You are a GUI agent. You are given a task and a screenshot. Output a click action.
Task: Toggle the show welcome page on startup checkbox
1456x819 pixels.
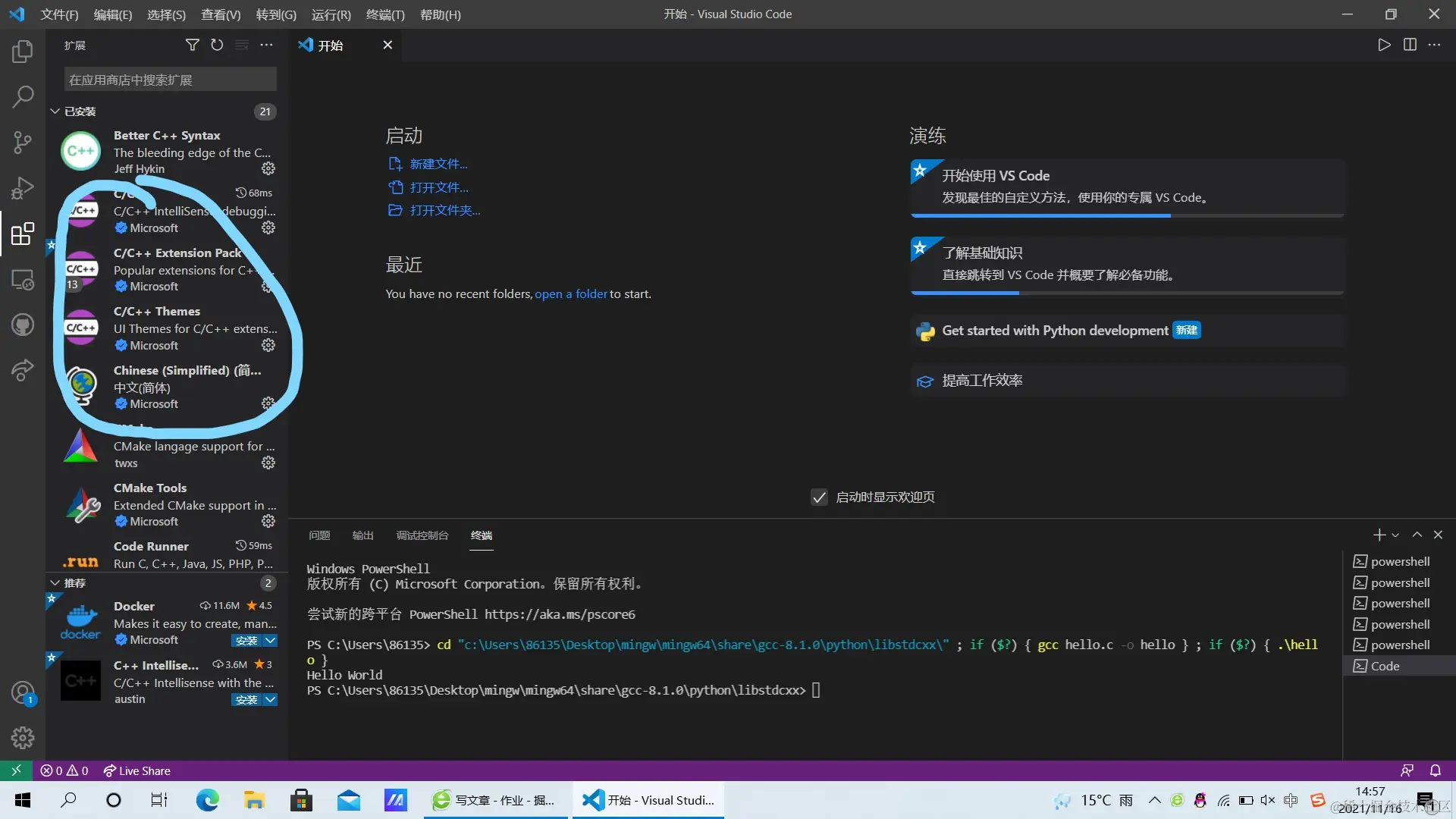coord(819,497)
